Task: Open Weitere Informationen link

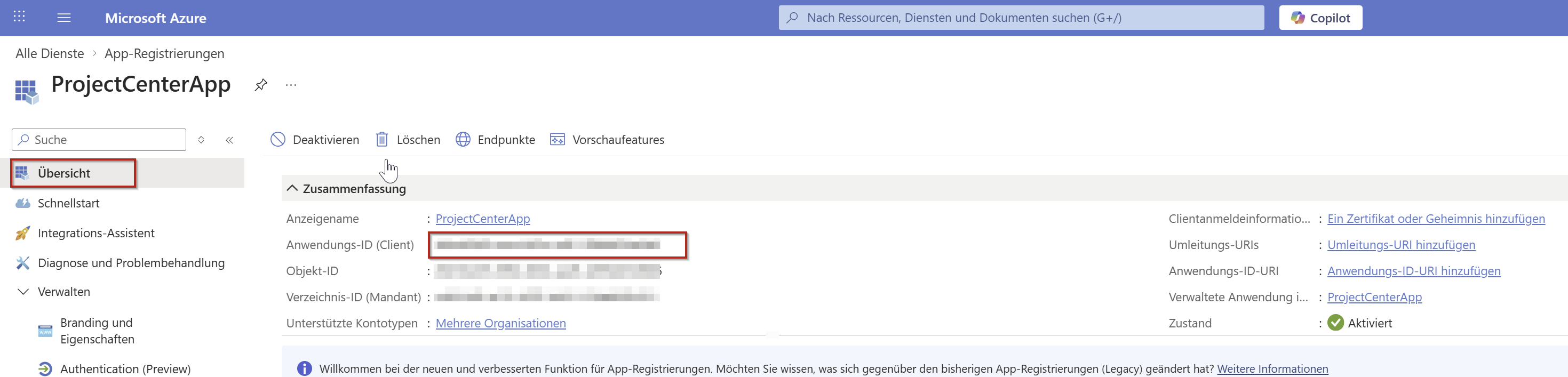Action: pos(1272,368)
